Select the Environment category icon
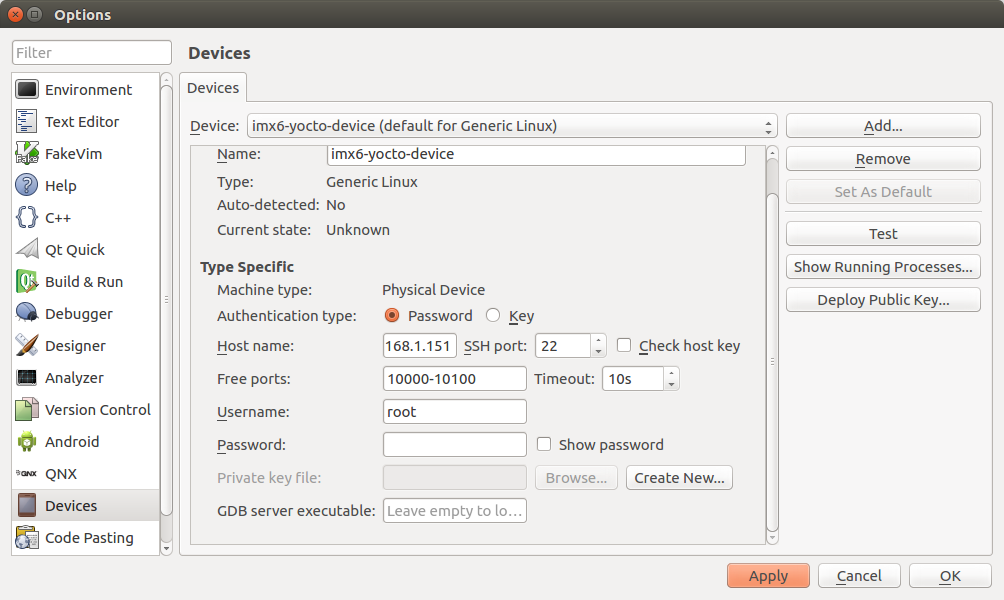 (27, 90)
